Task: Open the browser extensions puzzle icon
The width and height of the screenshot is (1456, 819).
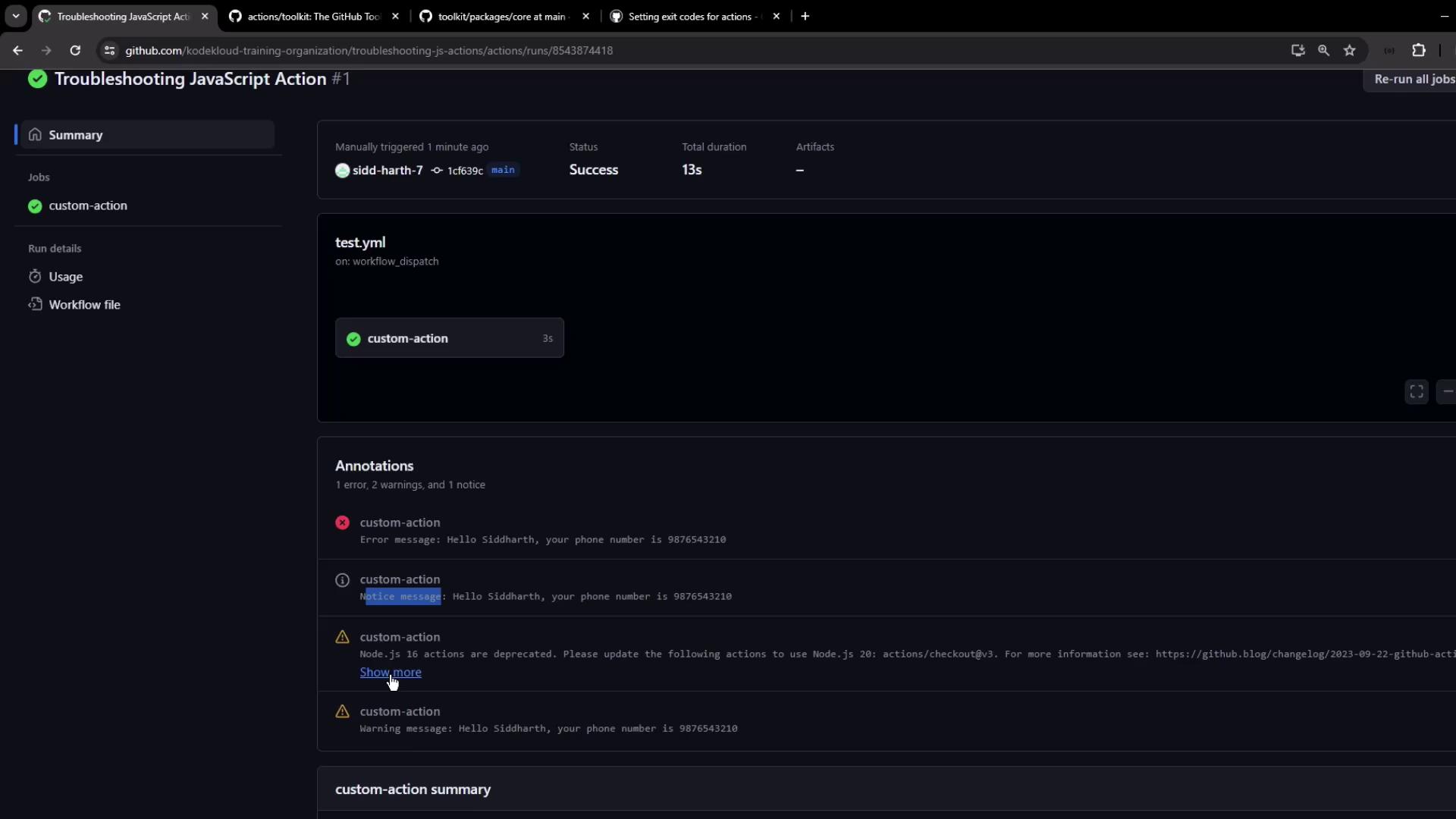Action: pos(1418,51)
